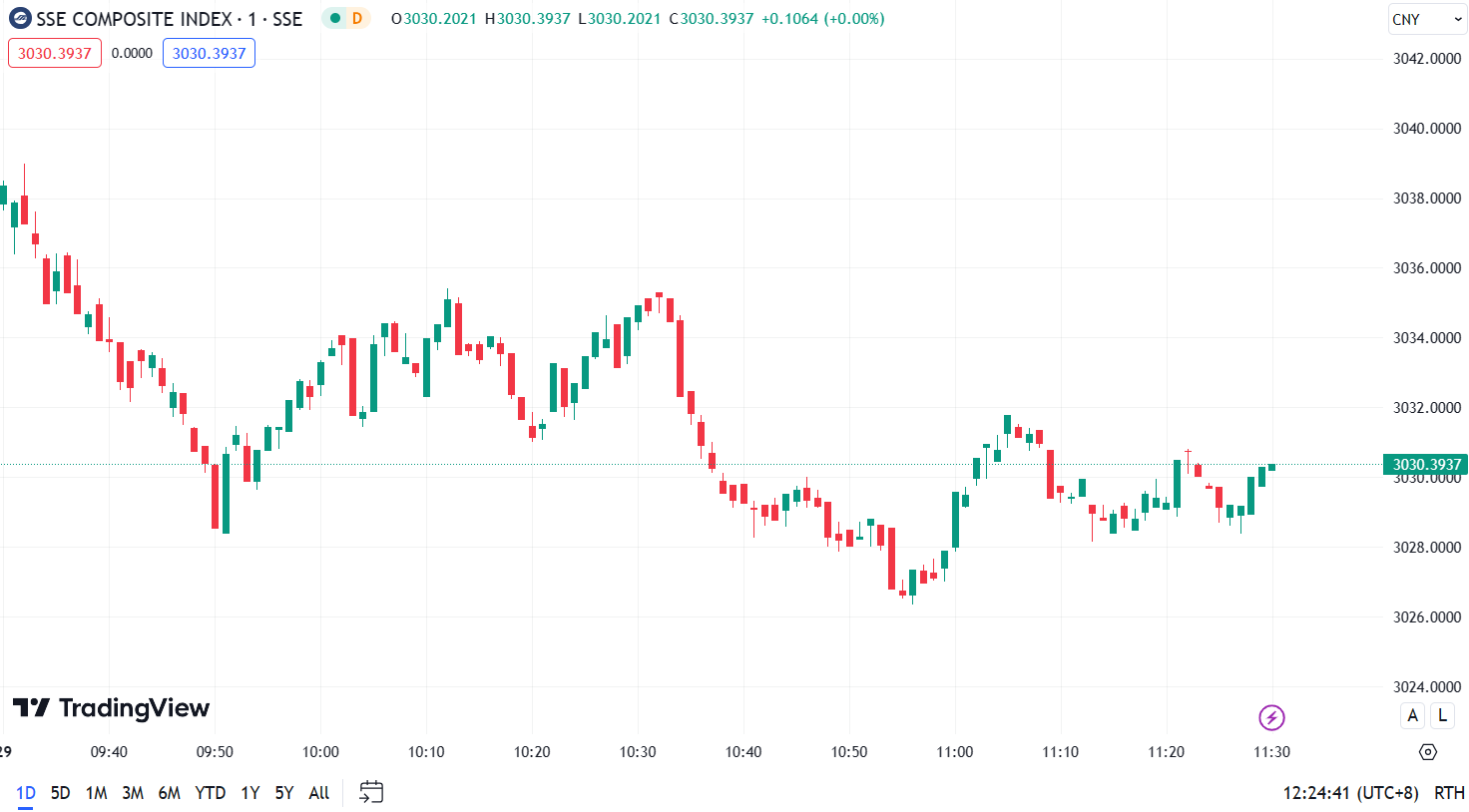Toggle RTH session setting
The width and height of the screenshot is (1469, 812).
[1449, 793]
